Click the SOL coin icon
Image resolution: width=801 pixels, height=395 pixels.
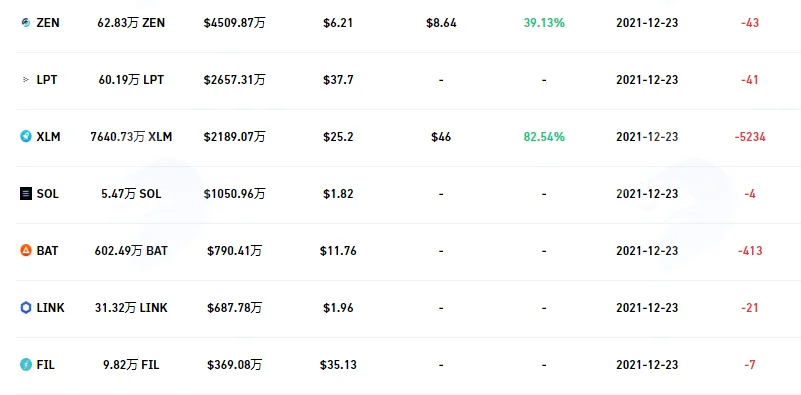click(26, 194)
